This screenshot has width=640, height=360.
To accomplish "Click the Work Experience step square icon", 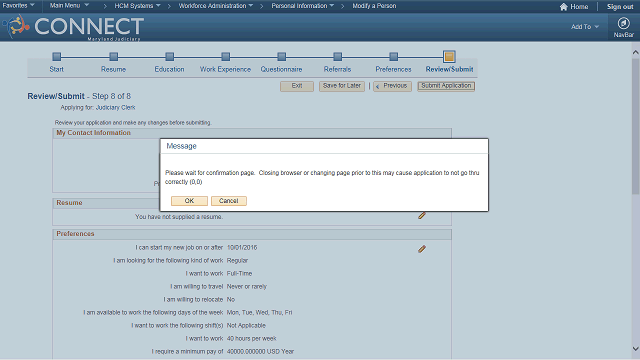I will [x=225, y=56].
